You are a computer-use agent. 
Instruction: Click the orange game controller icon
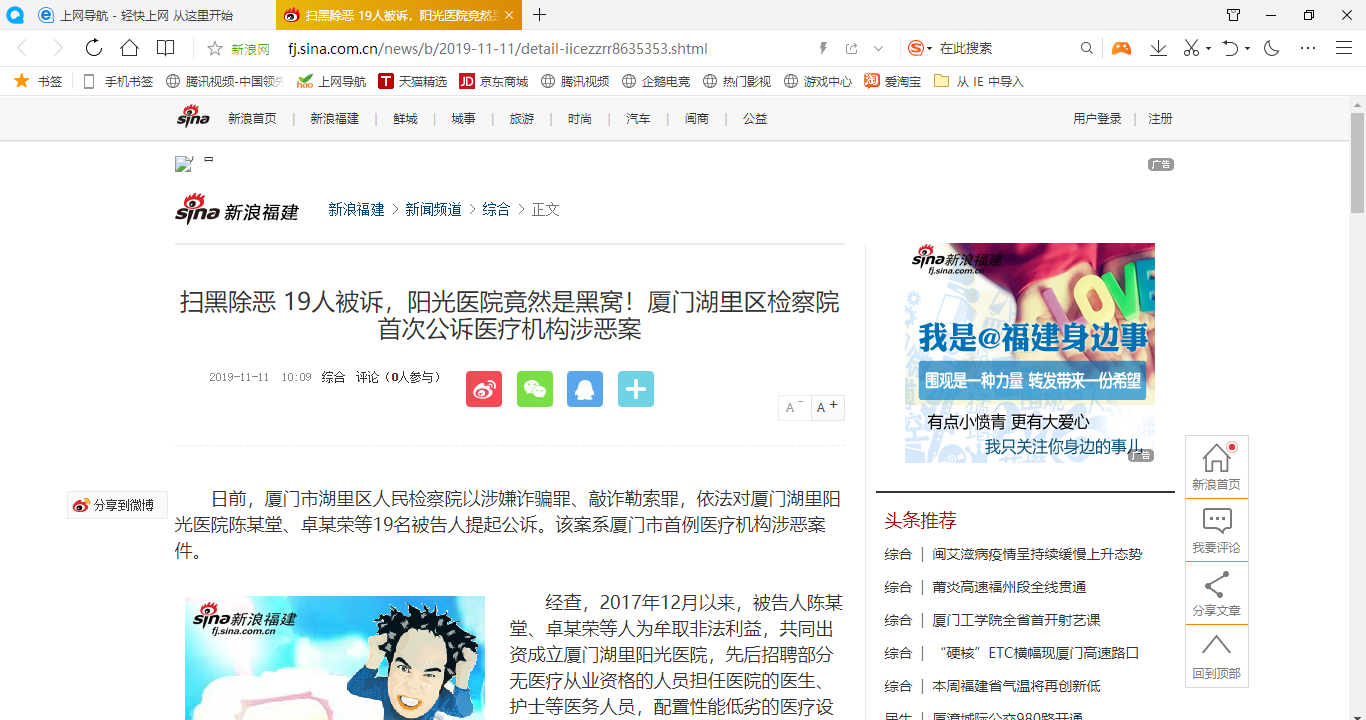[1122, 48]
